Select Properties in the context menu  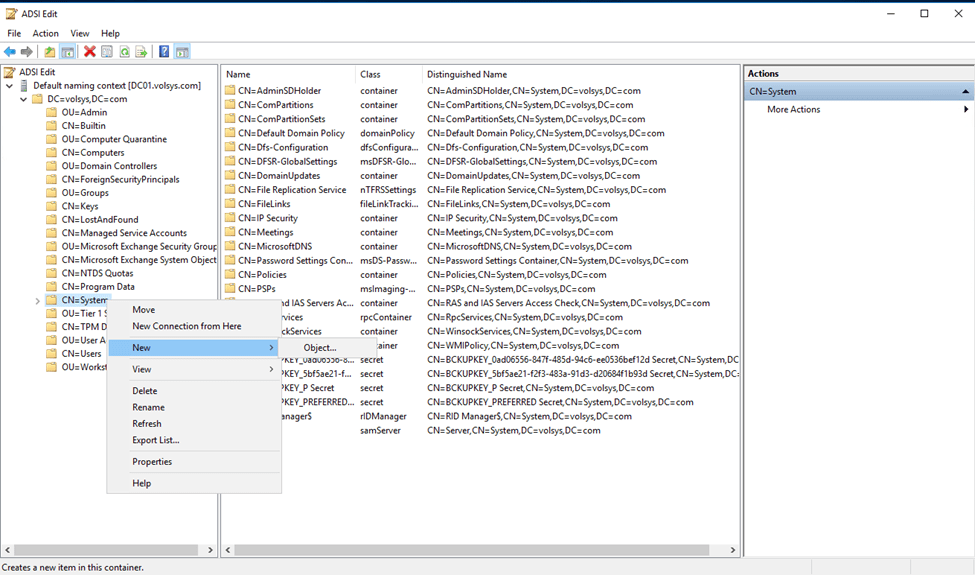pyautogui.click(x=152, y=462)
